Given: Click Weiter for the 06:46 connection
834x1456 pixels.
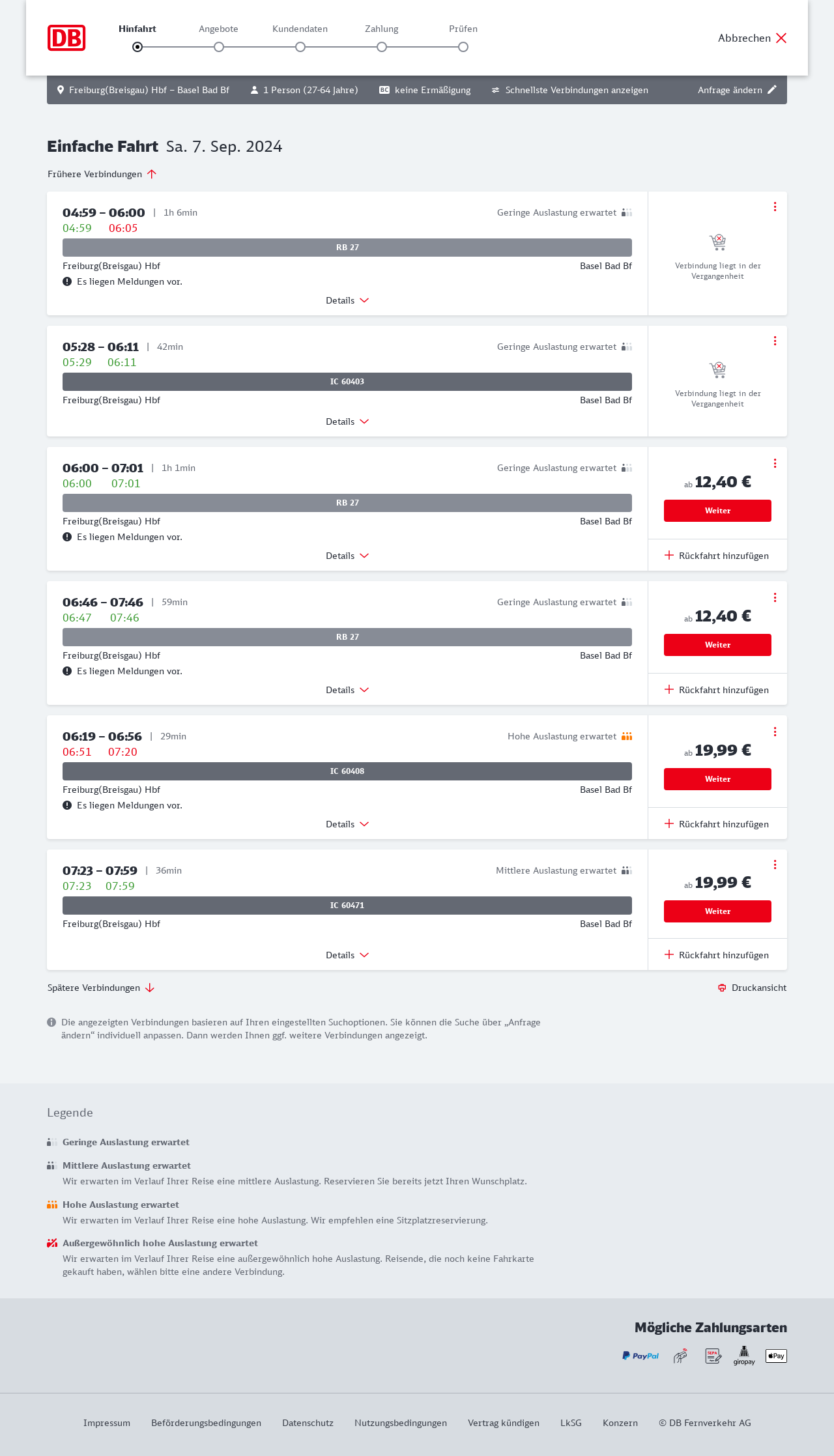Looking at the screenshot, I should click(717, 645).
